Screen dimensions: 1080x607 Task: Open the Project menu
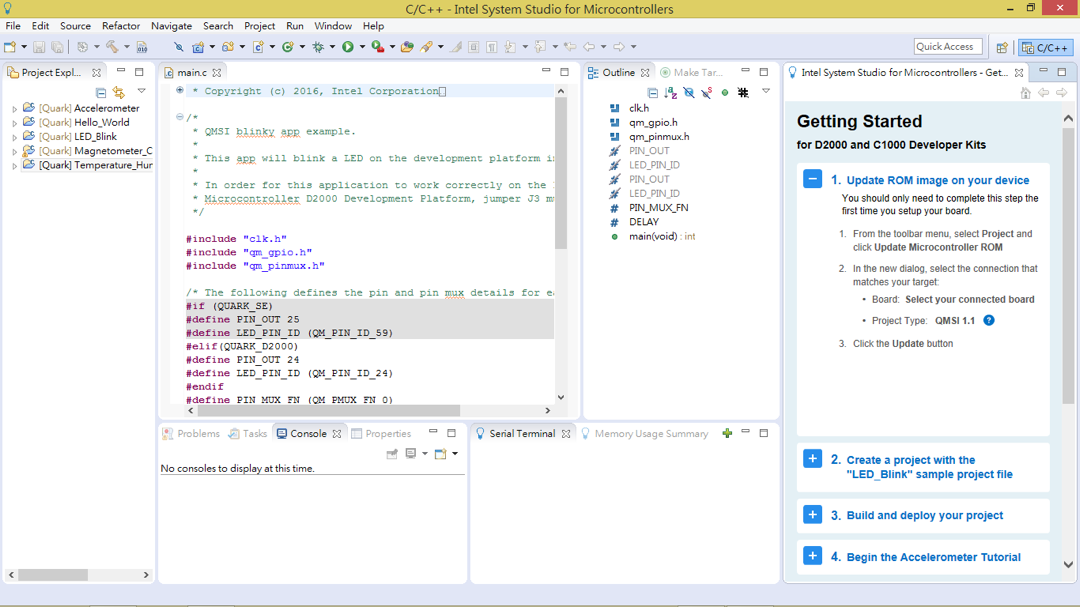[x=260, y=25]
